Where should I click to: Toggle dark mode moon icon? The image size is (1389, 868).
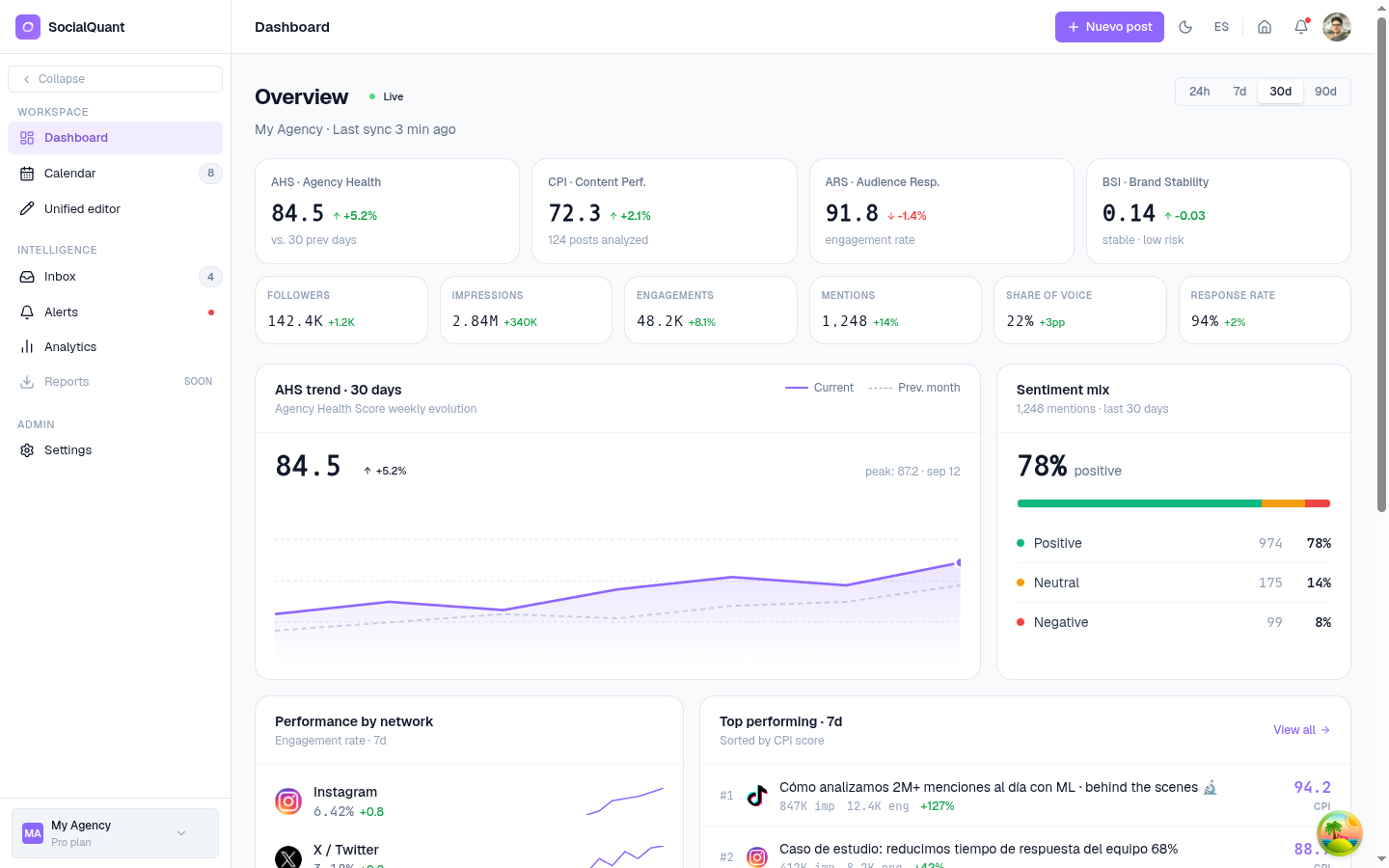(1185, 27)
